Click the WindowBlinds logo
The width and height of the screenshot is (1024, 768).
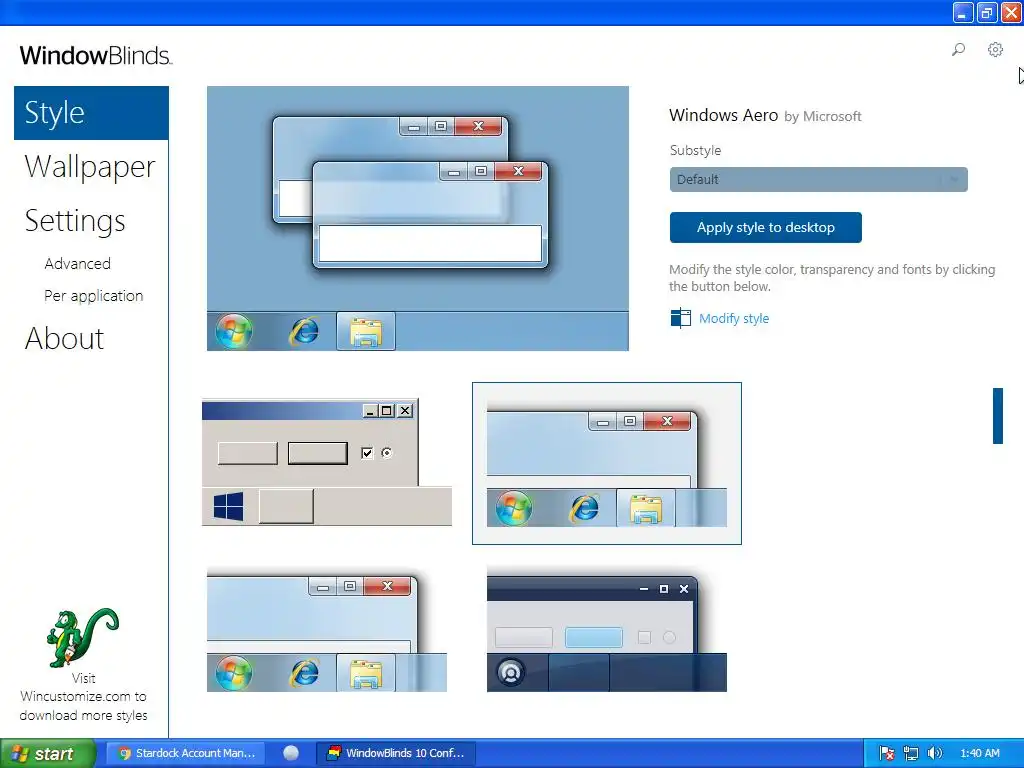tap(96, 56)
